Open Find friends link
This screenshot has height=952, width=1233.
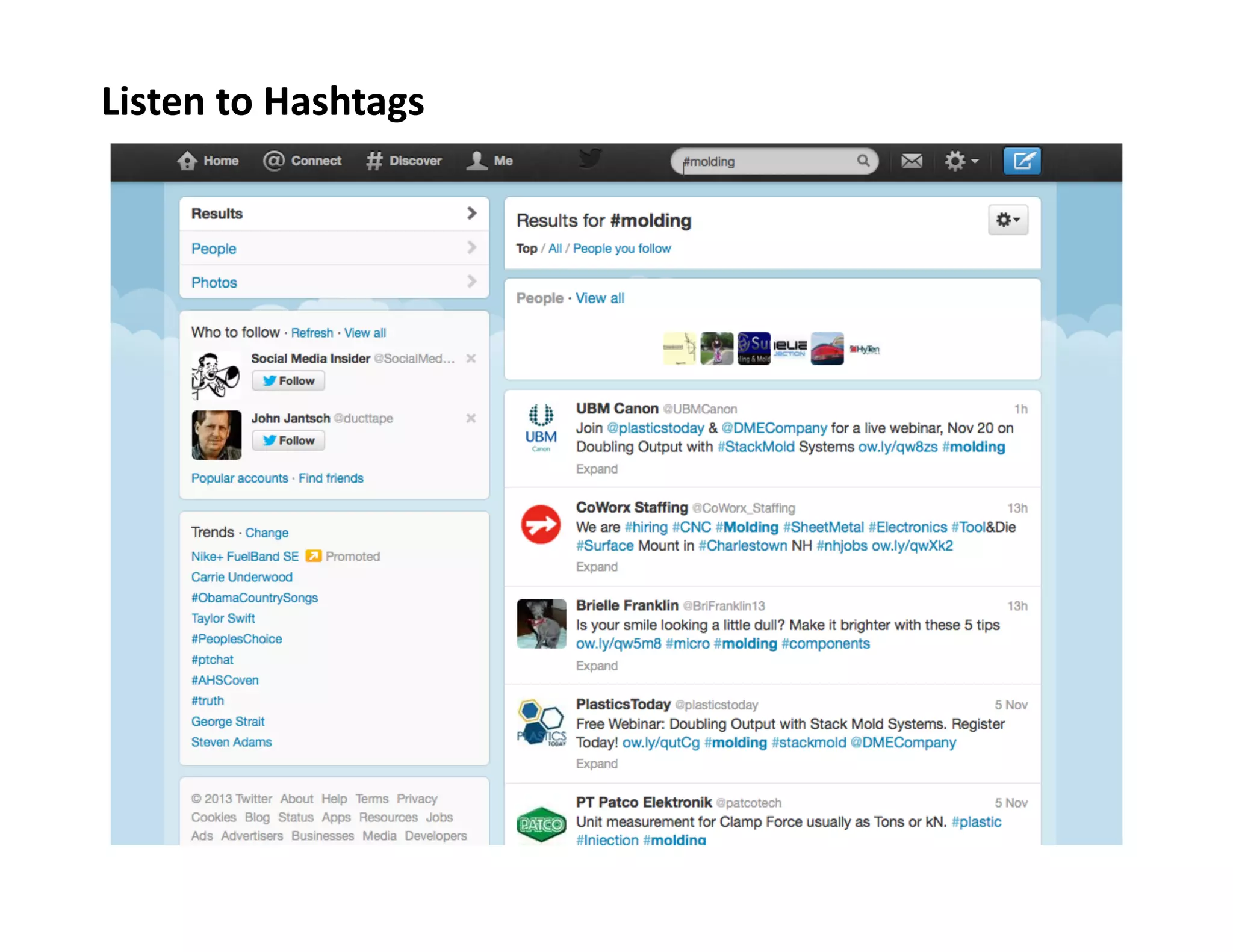point(331,478)
